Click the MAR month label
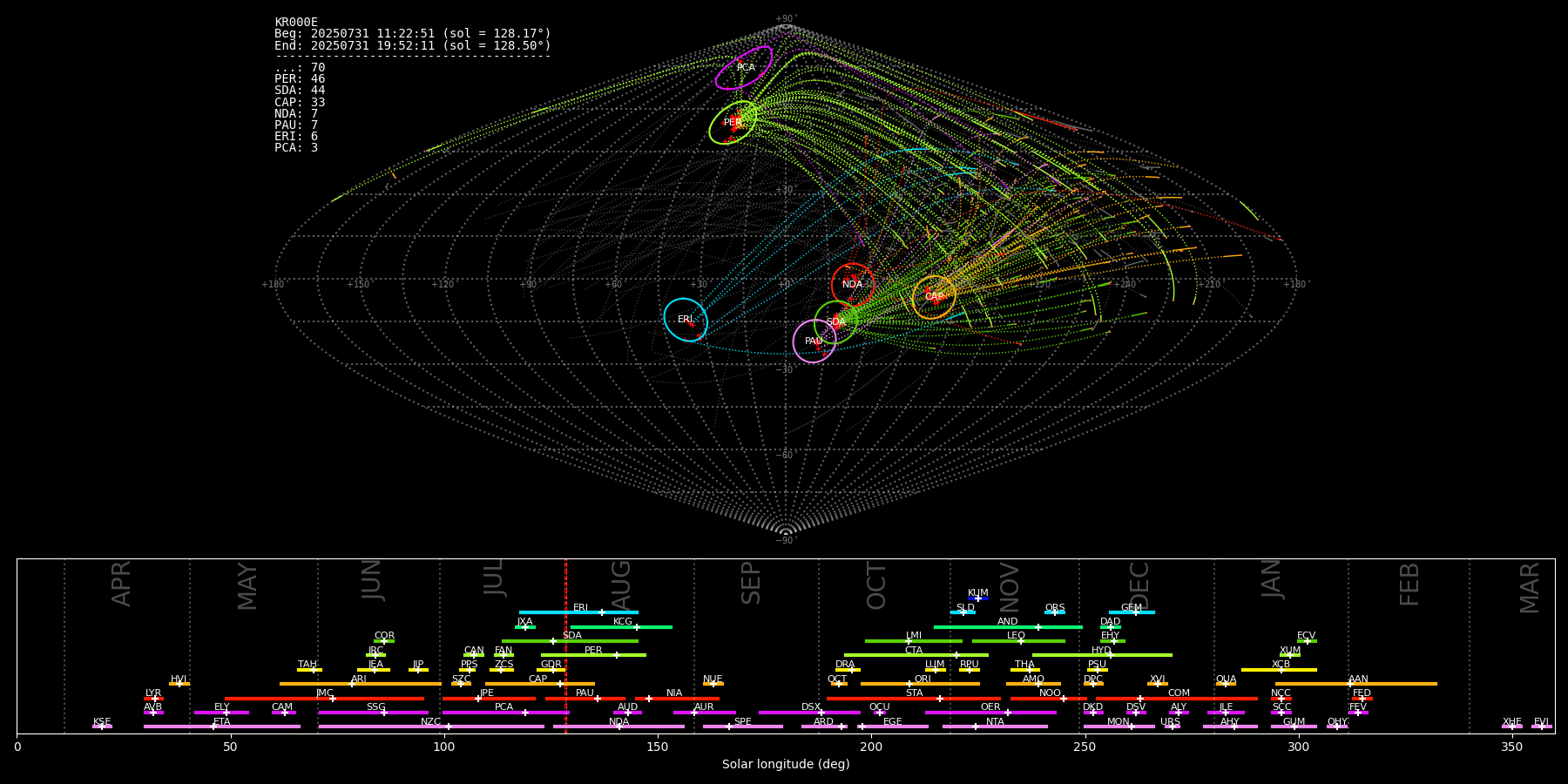 (x=1530, y=588)
